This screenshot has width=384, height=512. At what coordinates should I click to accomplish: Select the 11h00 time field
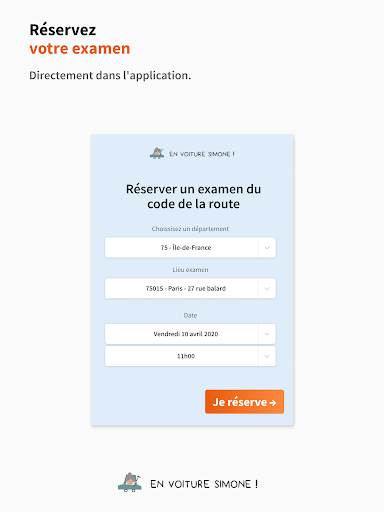coord(190,356)
